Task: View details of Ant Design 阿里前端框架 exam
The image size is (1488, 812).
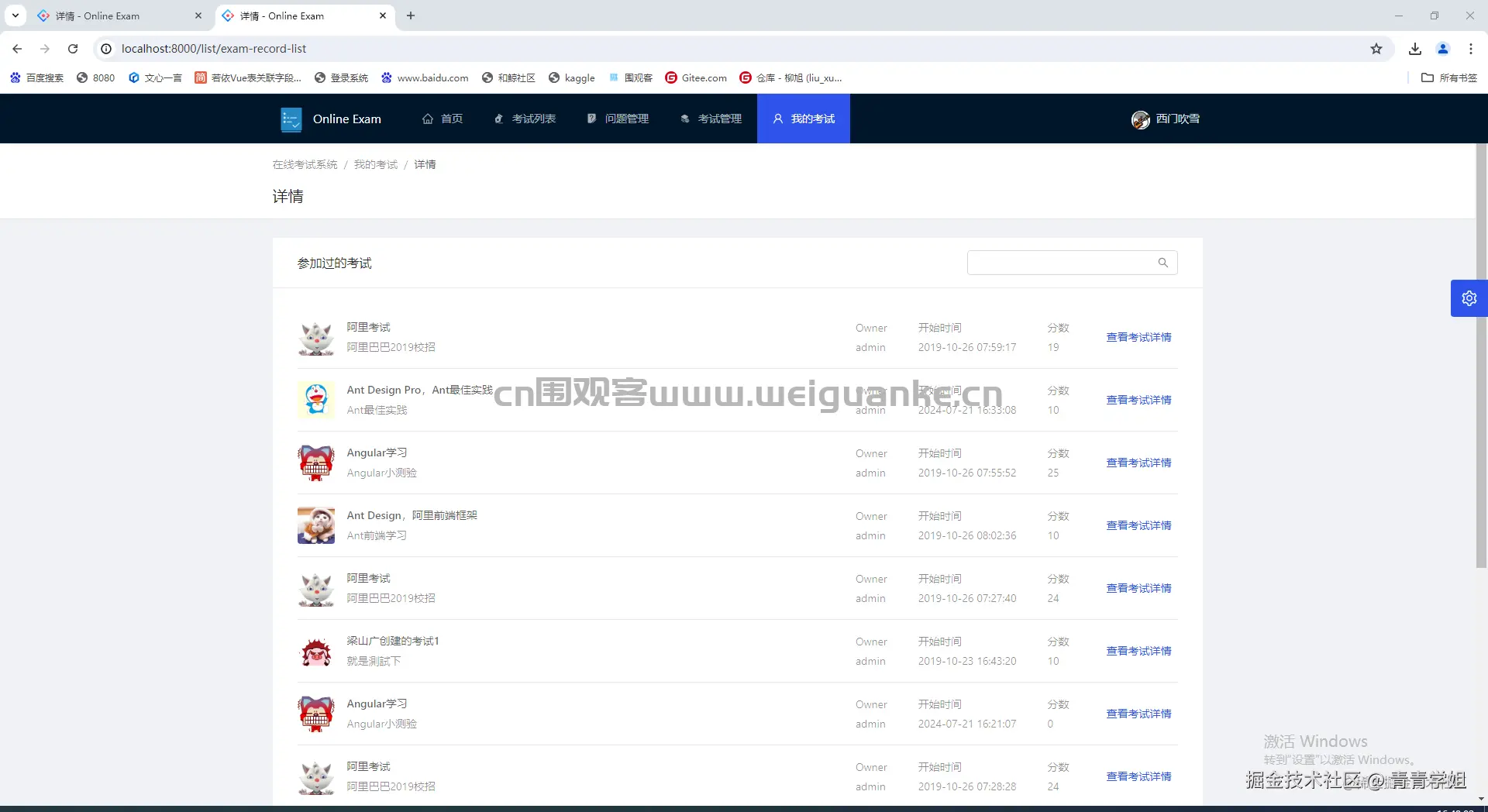Action: tap(1138, 525)
